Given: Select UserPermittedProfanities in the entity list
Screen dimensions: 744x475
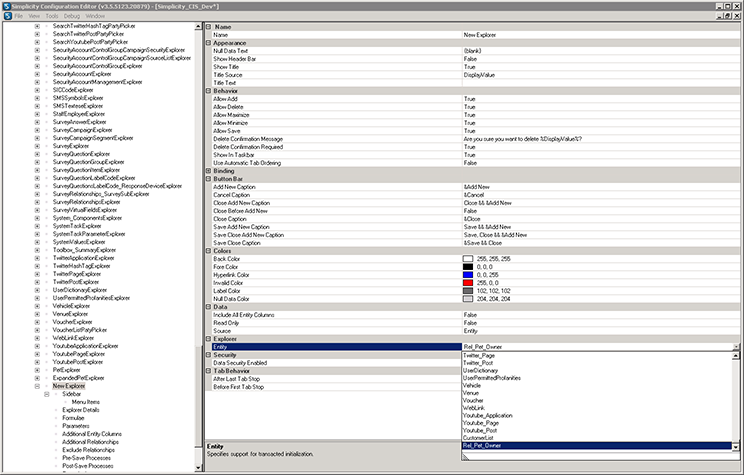Looking at the screenshot, I should pos(492,378).
